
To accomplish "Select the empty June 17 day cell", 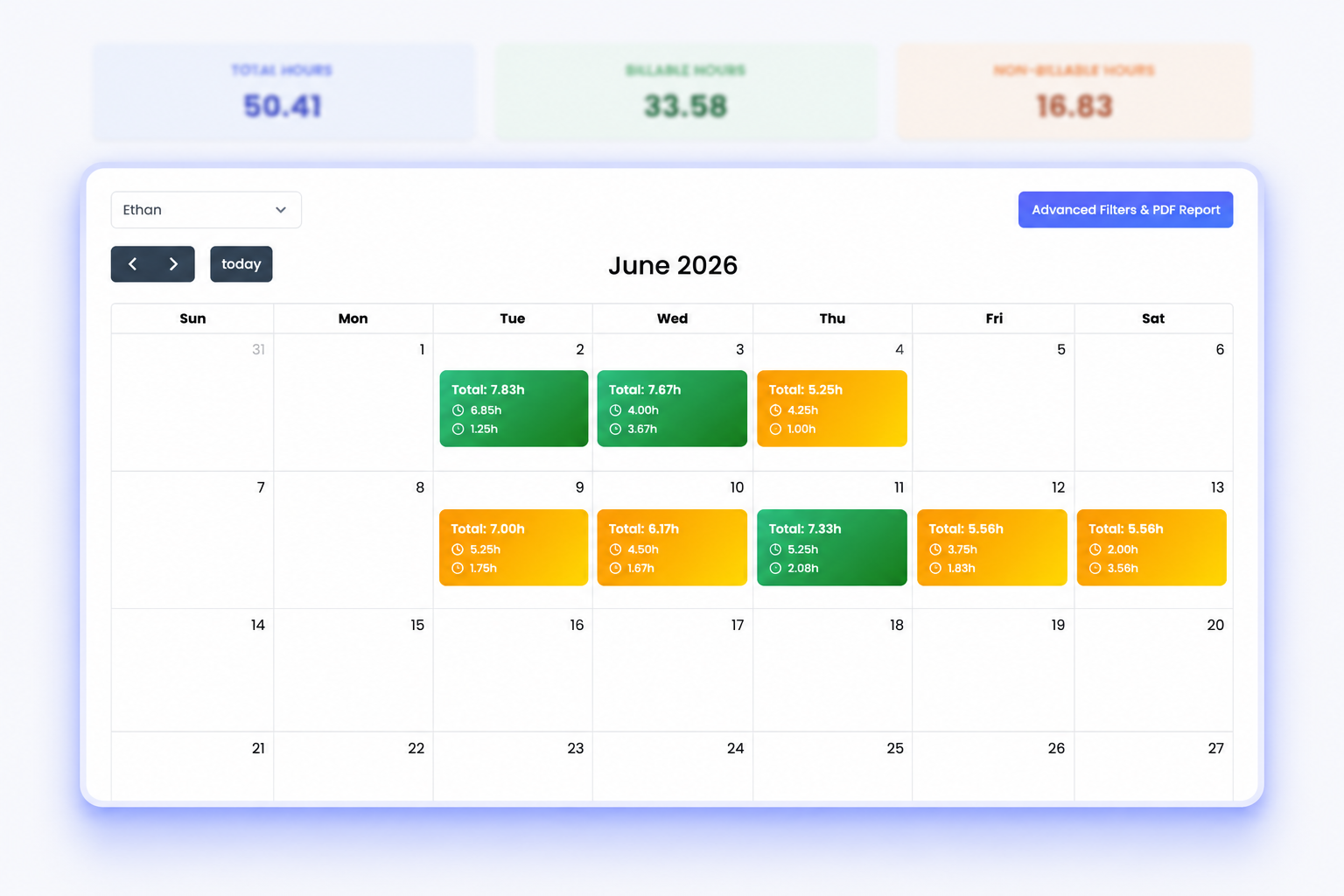I will [x=673, y=670].
